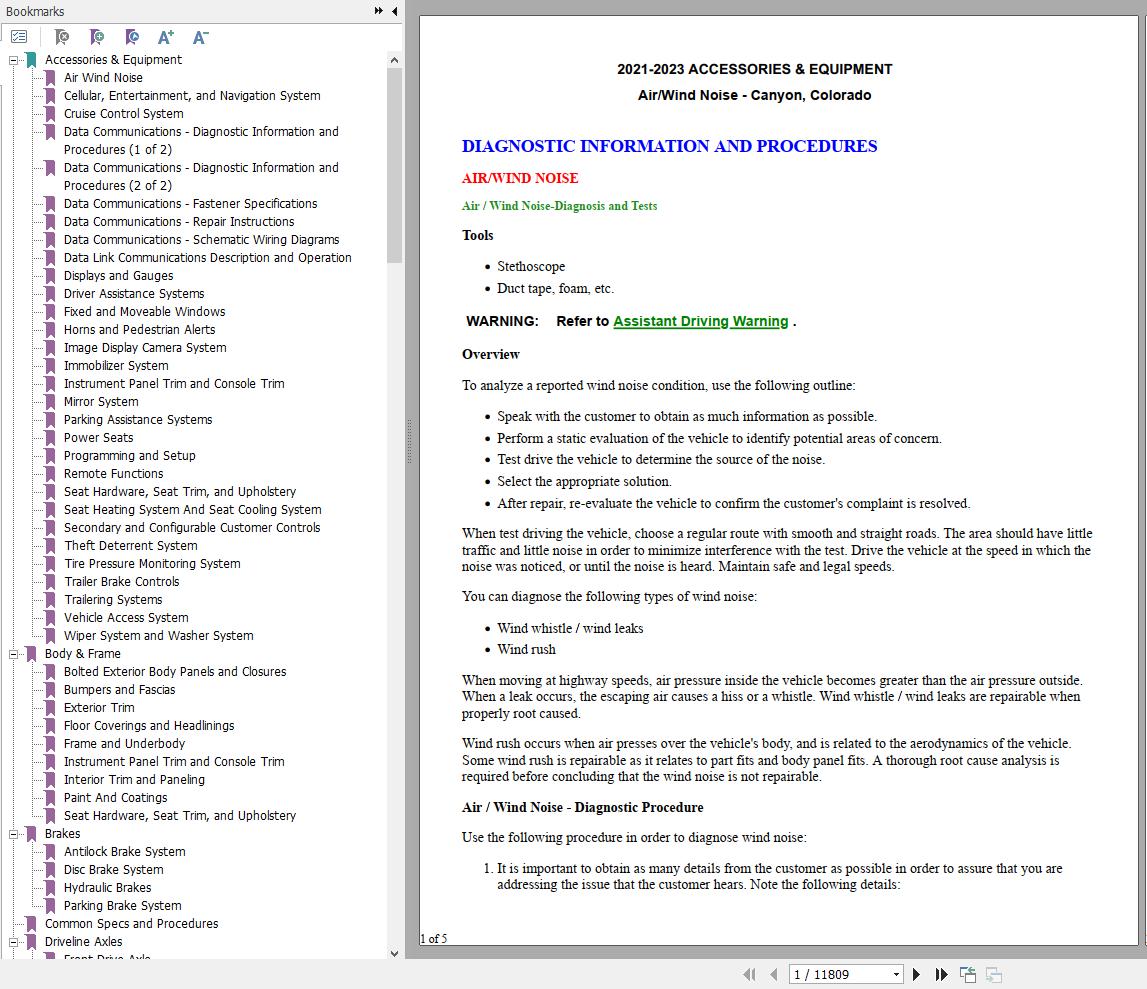The height and width of the screenshot is (989, 1147).
Task: Click the bookmark icon beside Common Specs and Procedures
Action: click(31, 924)
